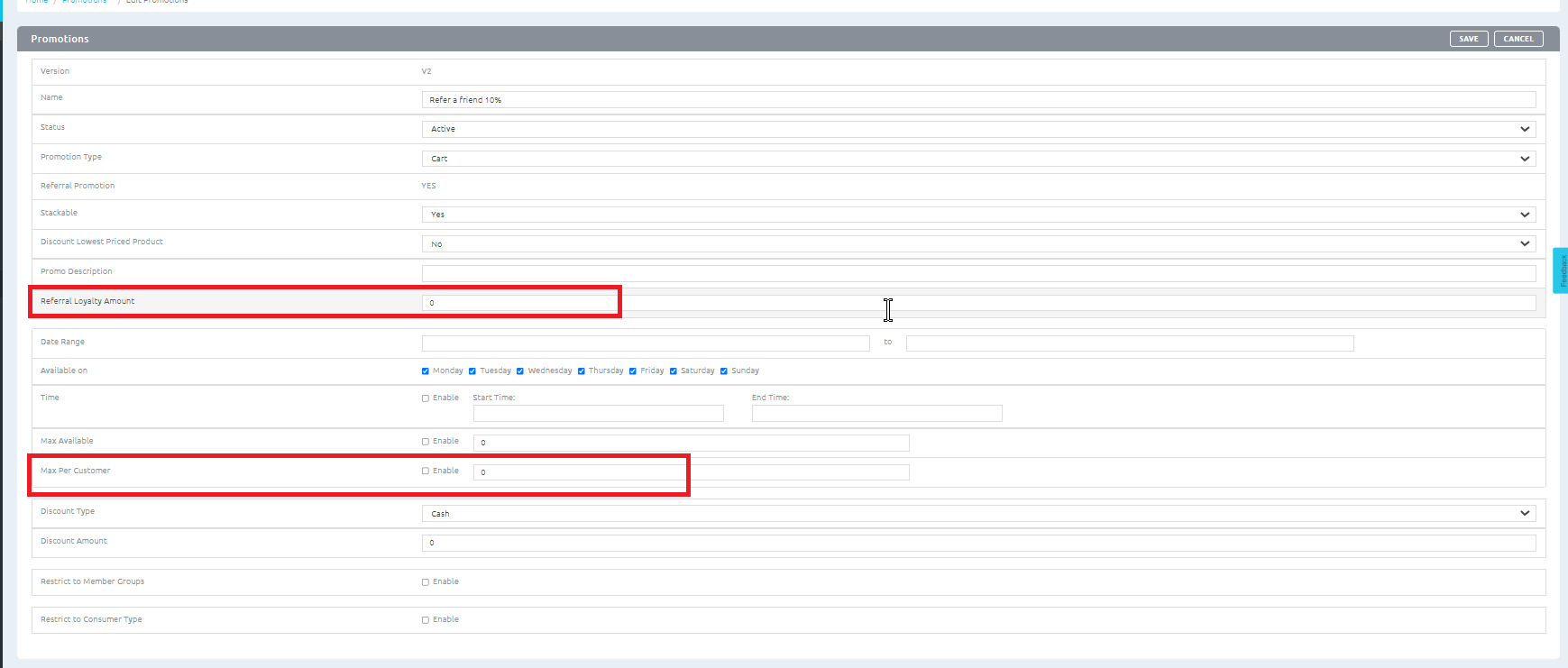Enable Restrict to Consumer Type
This screenshot has width=1568, height=668.
tap(426, 620)
